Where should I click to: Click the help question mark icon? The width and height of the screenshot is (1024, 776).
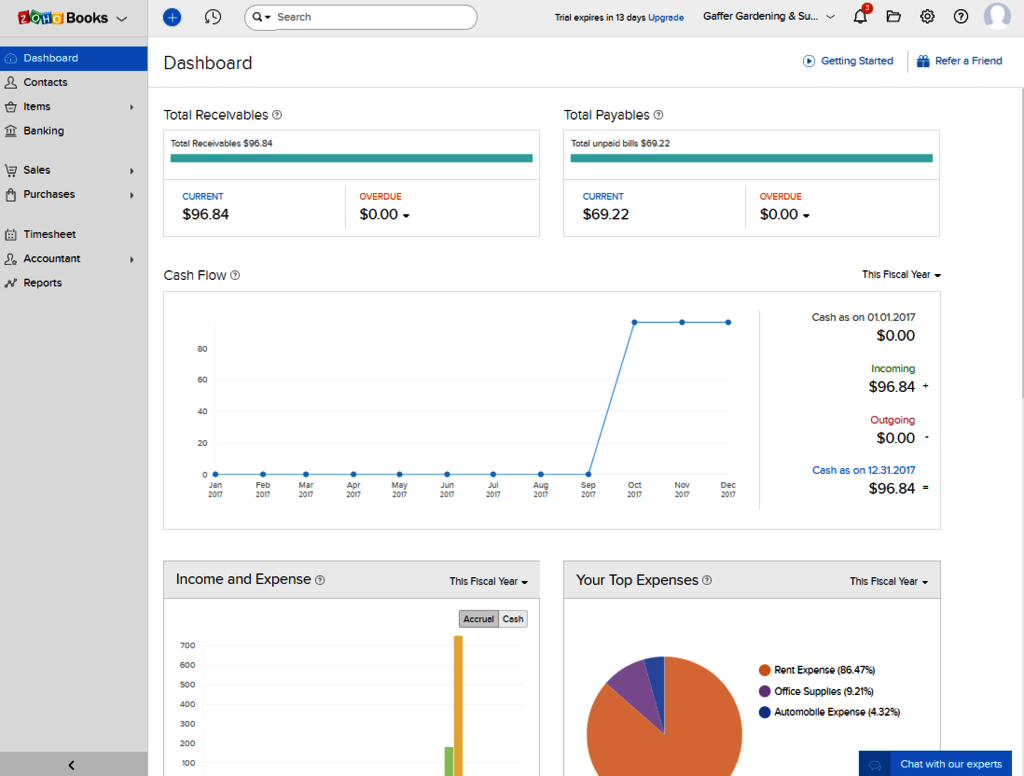961,17
